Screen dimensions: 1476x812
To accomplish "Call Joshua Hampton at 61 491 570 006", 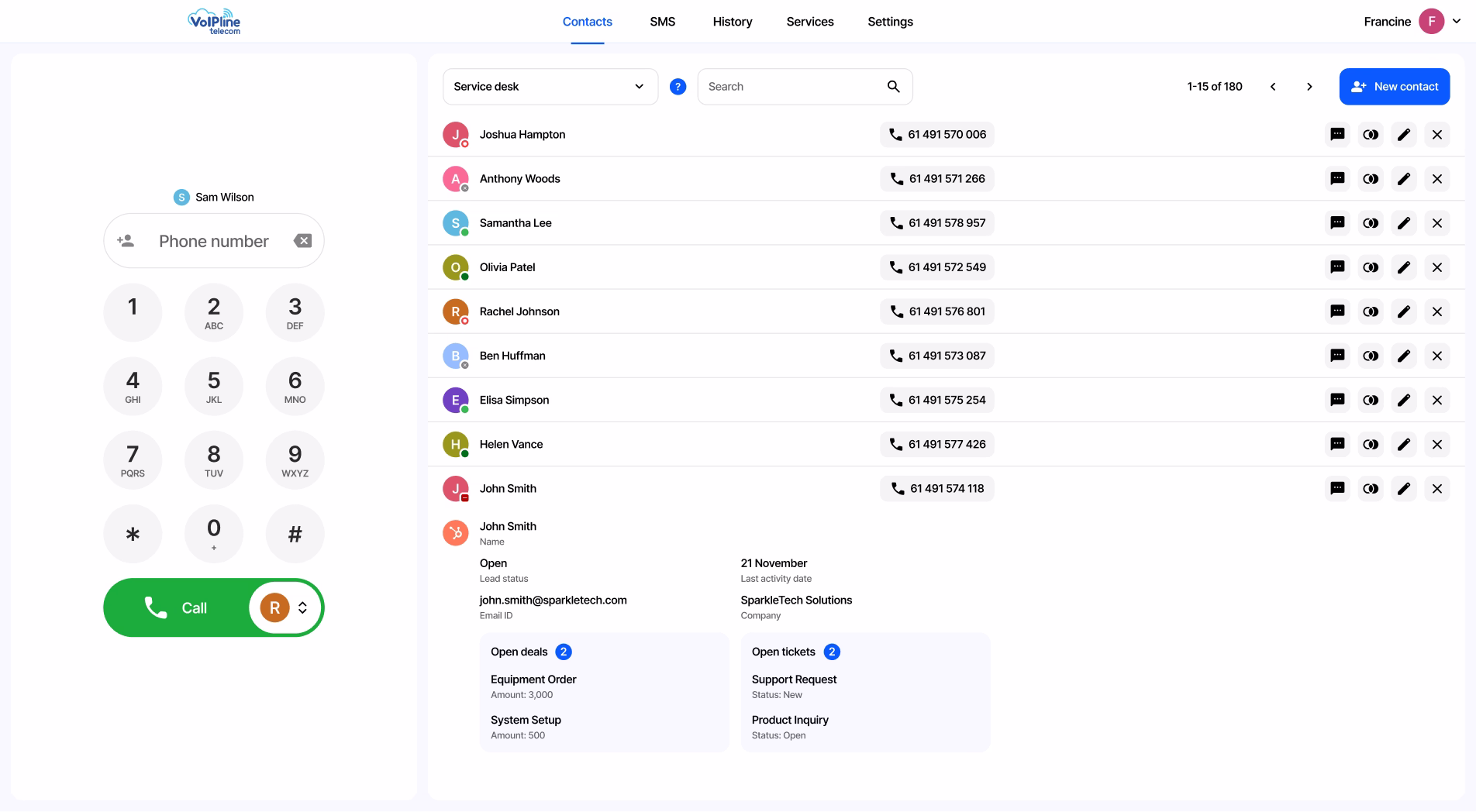I will click(x=937, y=135).
